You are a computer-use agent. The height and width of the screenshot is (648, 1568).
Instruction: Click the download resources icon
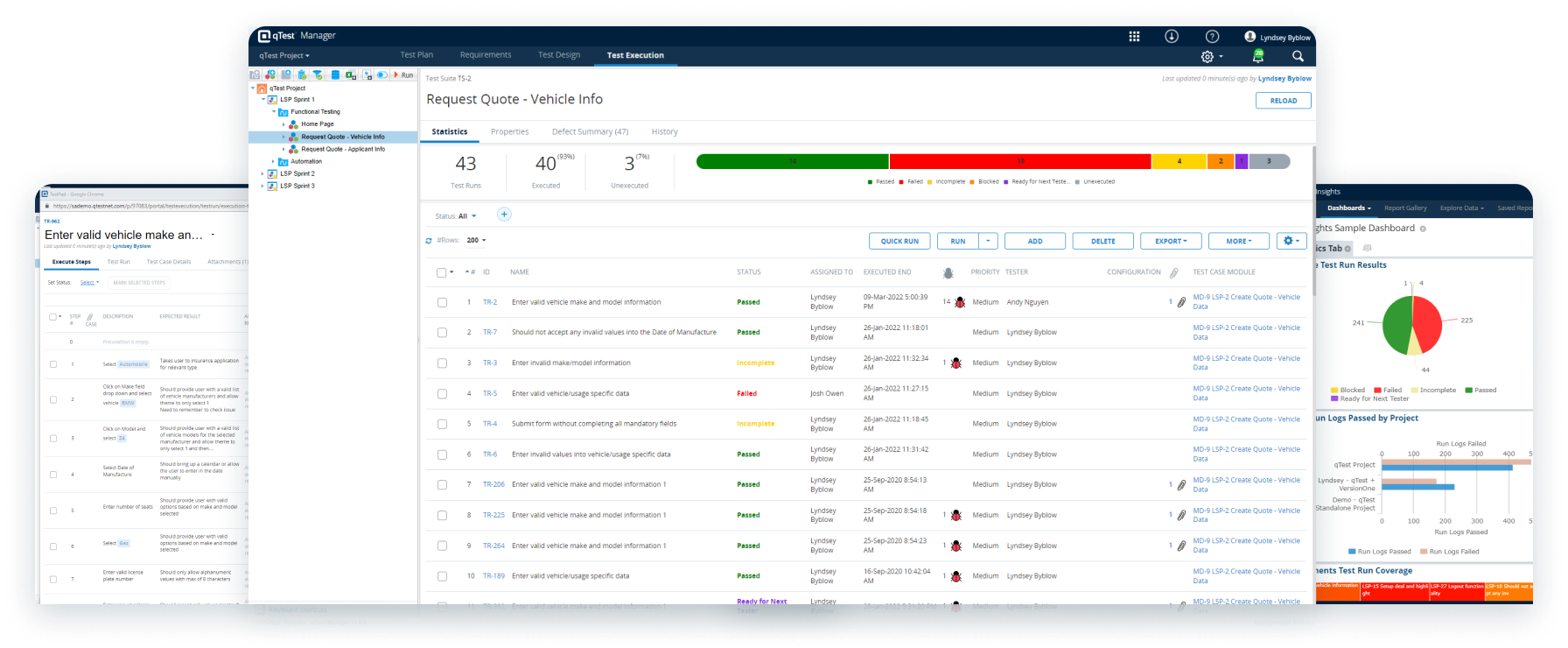click(1172, 37)
